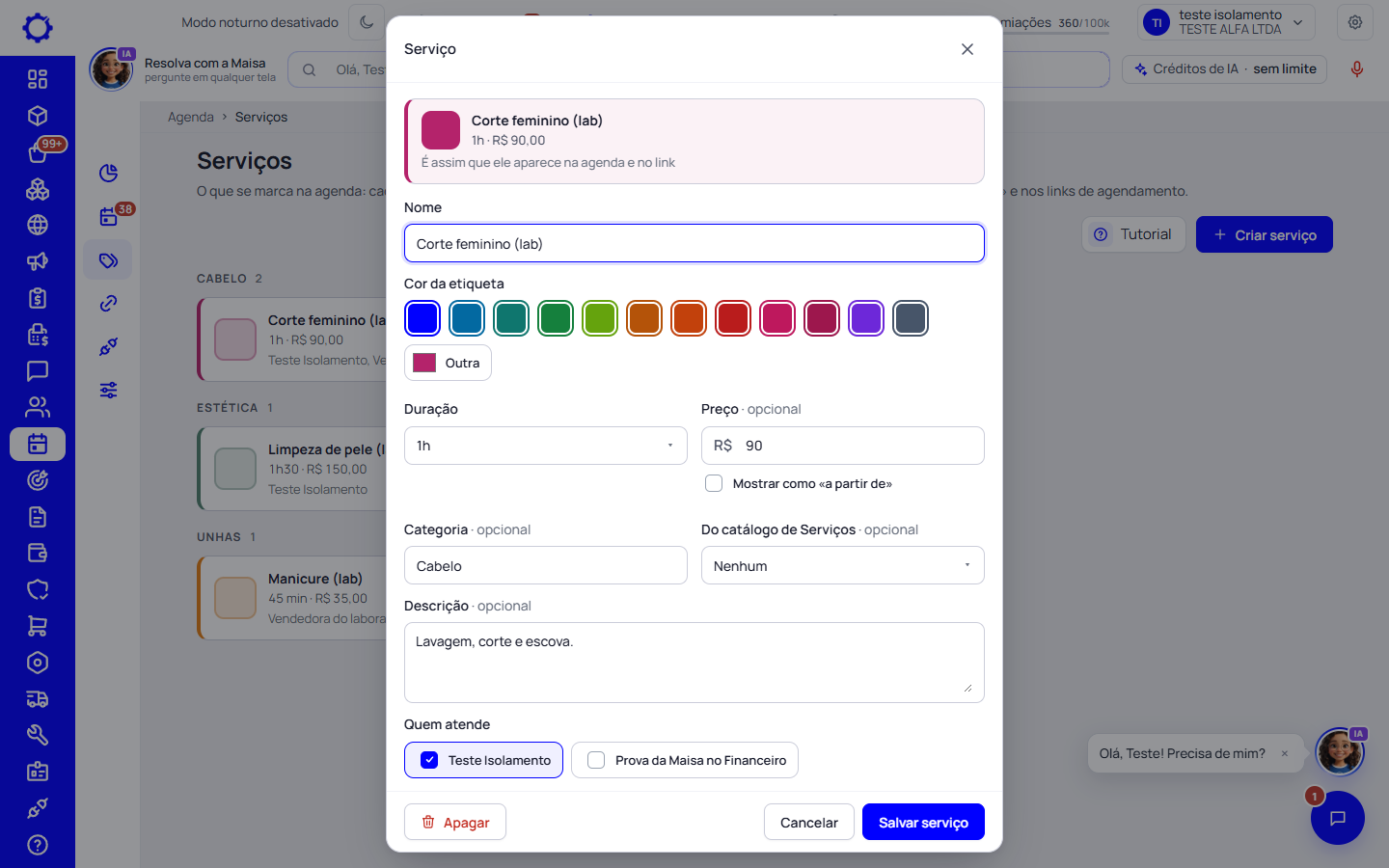Select the lime green label color swatch
This screenshot has width=1389, height=868.
point(600,318)
